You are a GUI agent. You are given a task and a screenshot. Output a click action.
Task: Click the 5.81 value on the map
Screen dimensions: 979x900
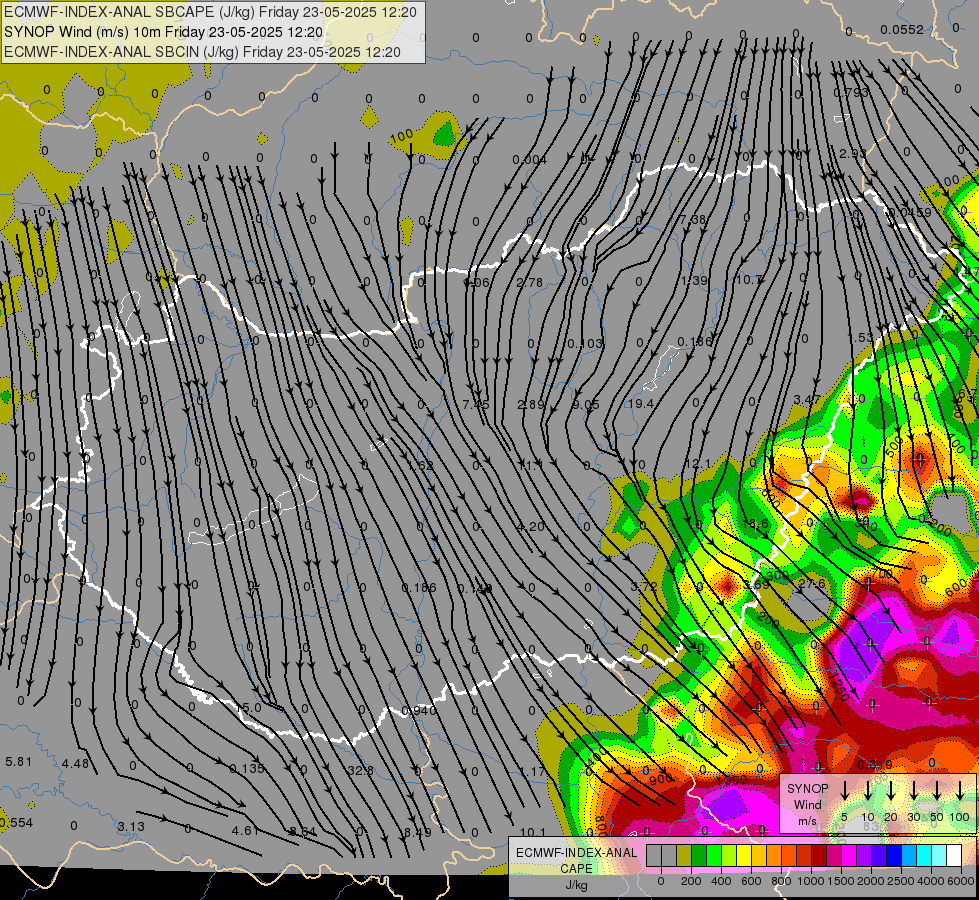tap(18, 761)
